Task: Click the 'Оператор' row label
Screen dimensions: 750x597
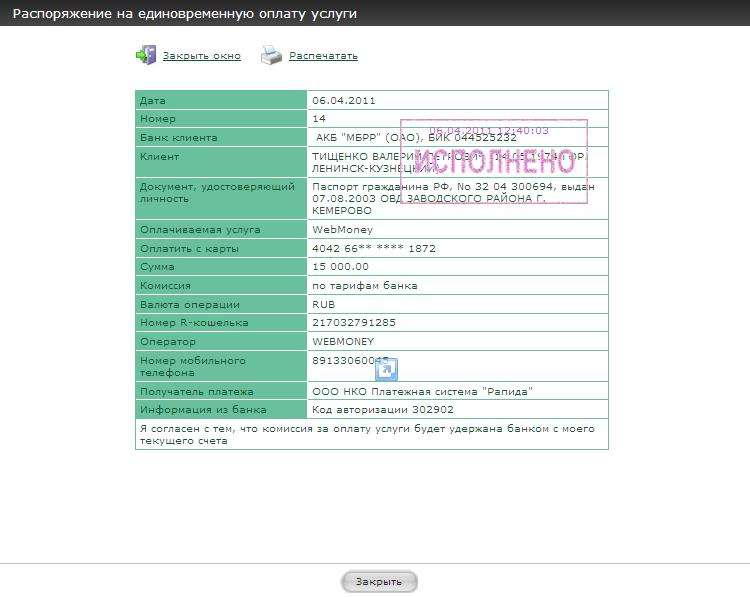Action: 167,342
